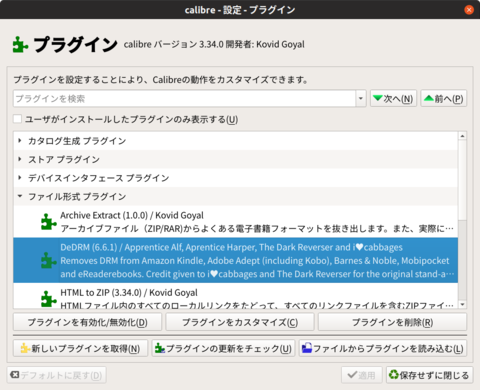Click 次へ(N) to find next match
The width and height of the screenshot is (480, 390).
click(x=393, y=98)
